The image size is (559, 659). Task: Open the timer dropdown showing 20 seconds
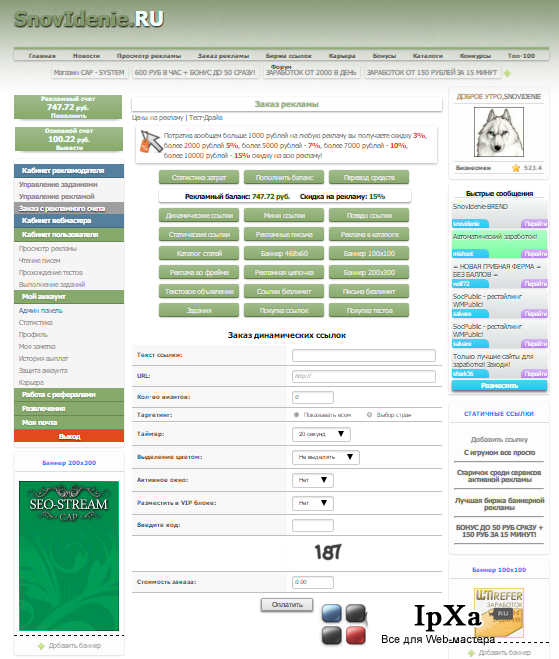click(x=321, y=434)
